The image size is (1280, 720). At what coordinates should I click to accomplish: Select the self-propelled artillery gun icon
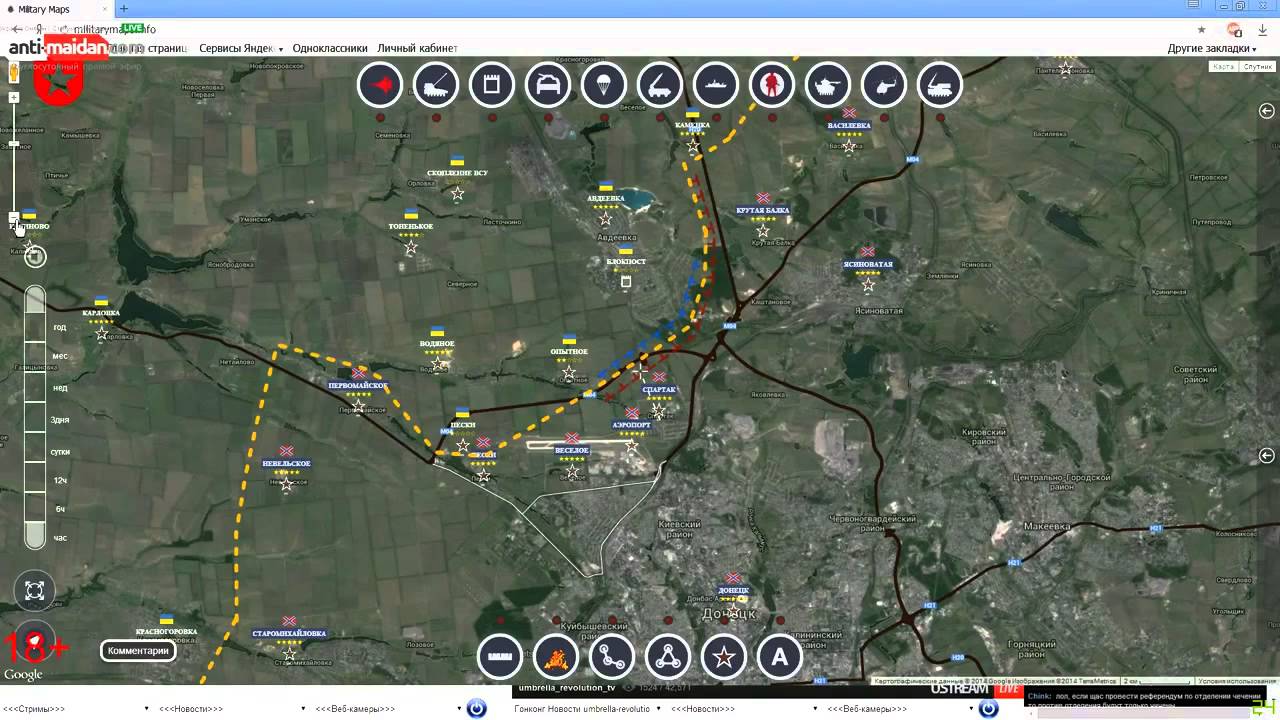click(x=436, y=86)
